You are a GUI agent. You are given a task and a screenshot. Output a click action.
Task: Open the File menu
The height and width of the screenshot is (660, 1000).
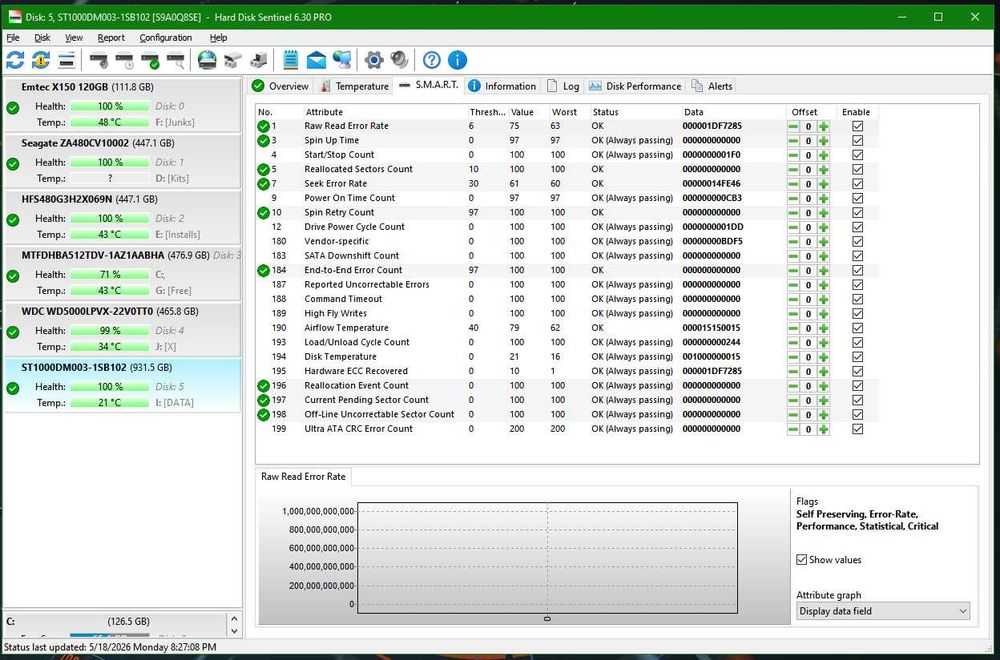point(13,38)
